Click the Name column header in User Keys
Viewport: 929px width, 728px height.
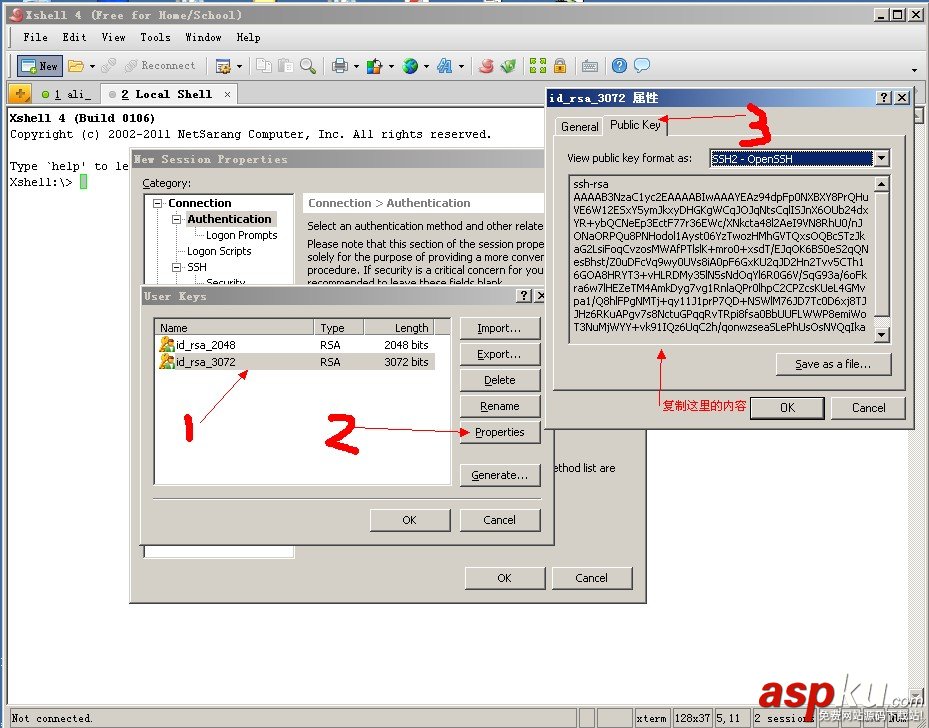[235, 328]
